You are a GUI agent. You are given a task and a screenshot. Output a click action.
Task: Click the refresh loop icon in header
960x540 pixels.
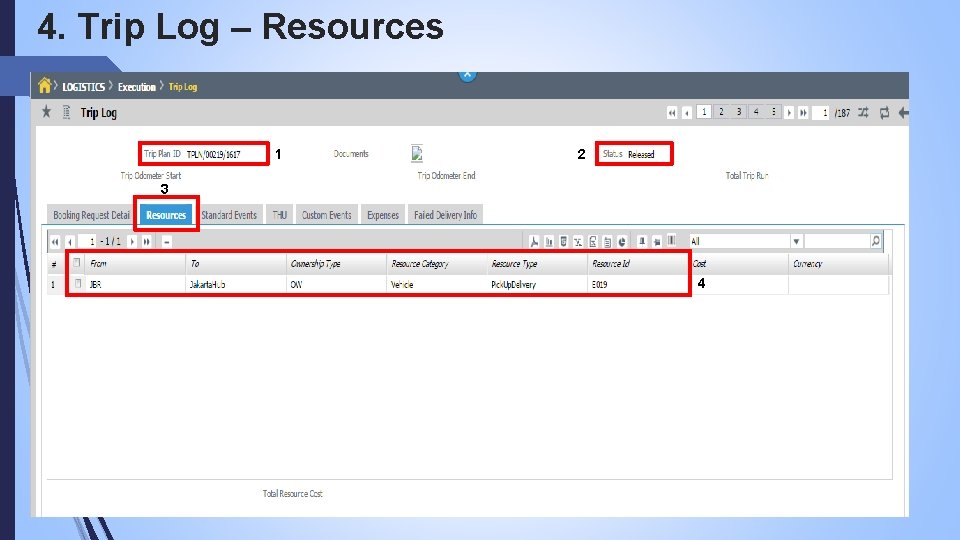tap(884, 113)
